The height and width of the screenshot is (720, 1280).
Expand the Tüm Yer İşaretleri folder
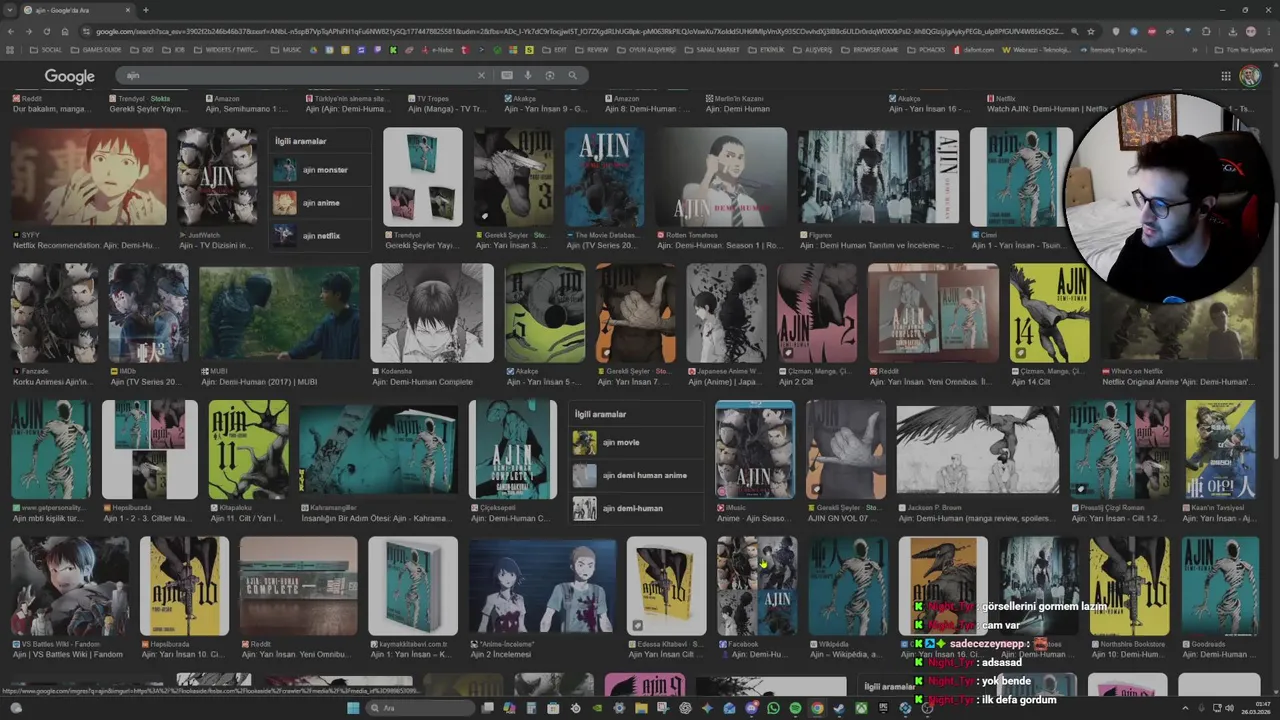point(1243,50)
